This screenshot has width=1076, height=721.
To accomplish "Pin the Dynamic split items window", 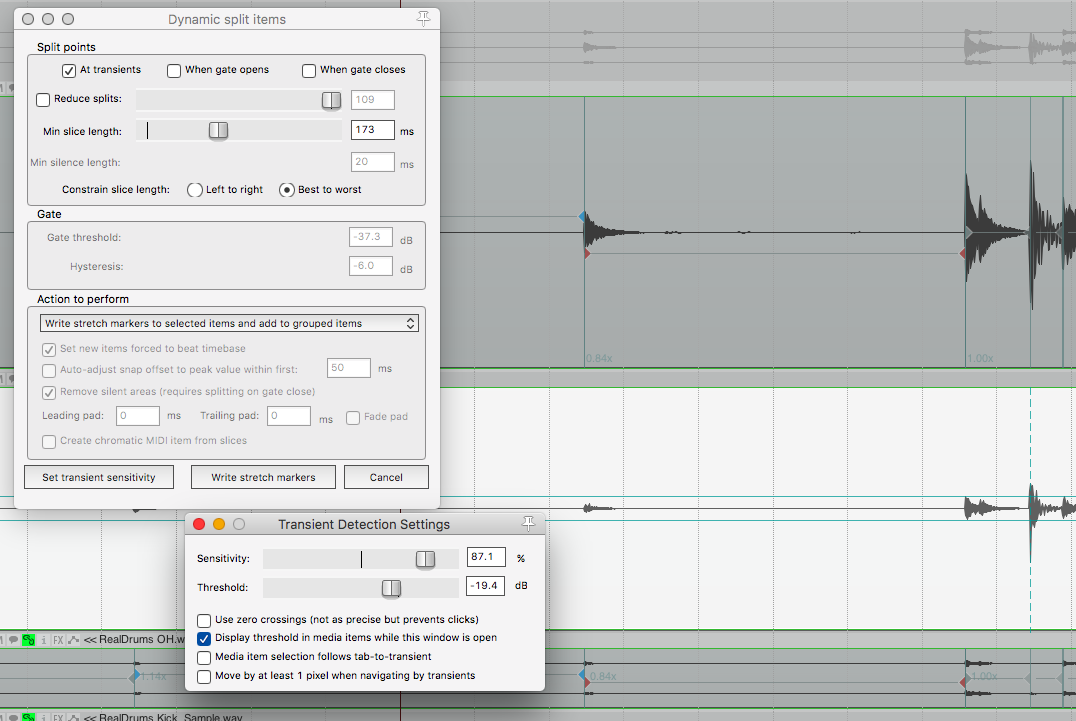I will 423,19.
